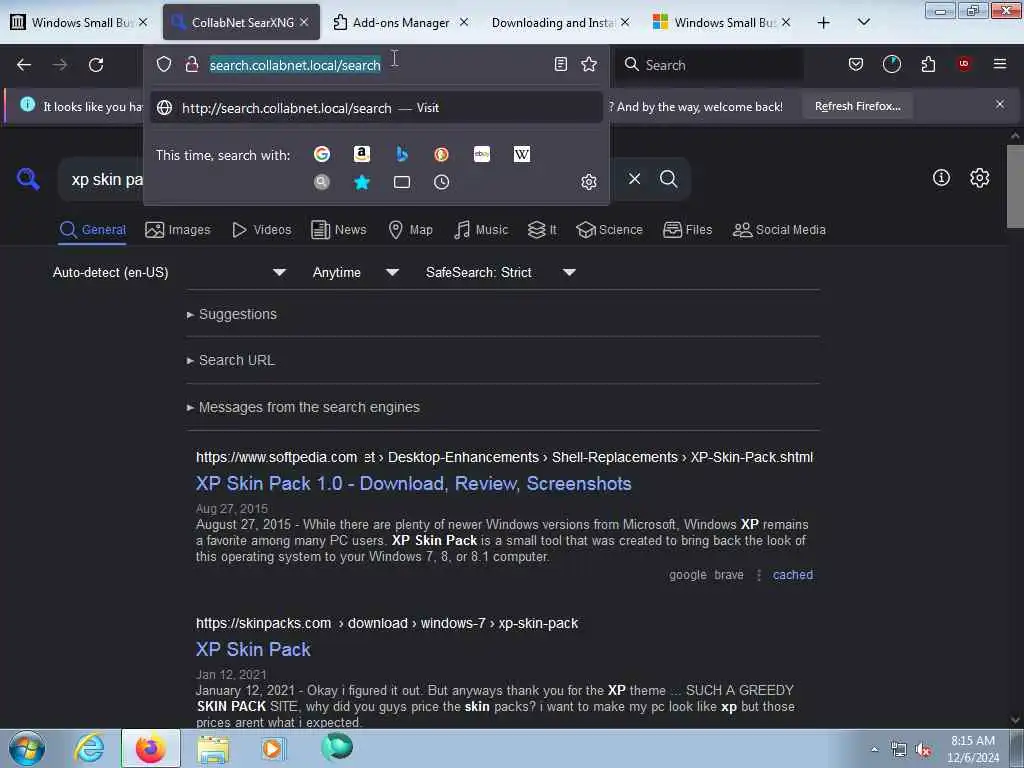Open the skinpacks.com XP Skin Pack result

(253, 649)
